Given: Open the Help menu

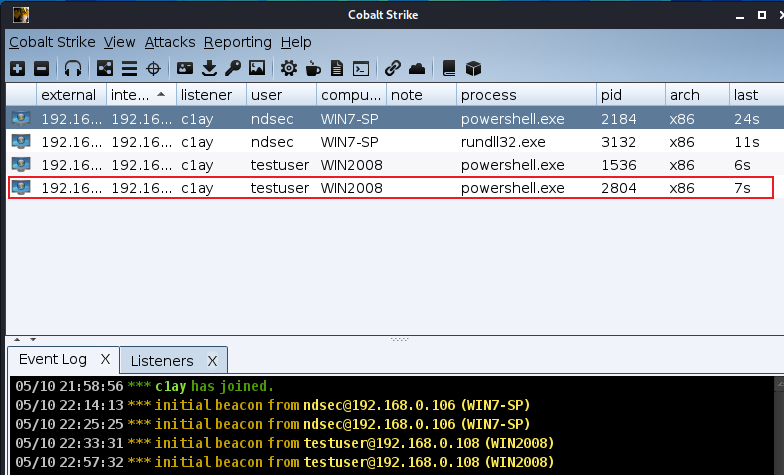Looking at the screenshot, I should [296, 42].
